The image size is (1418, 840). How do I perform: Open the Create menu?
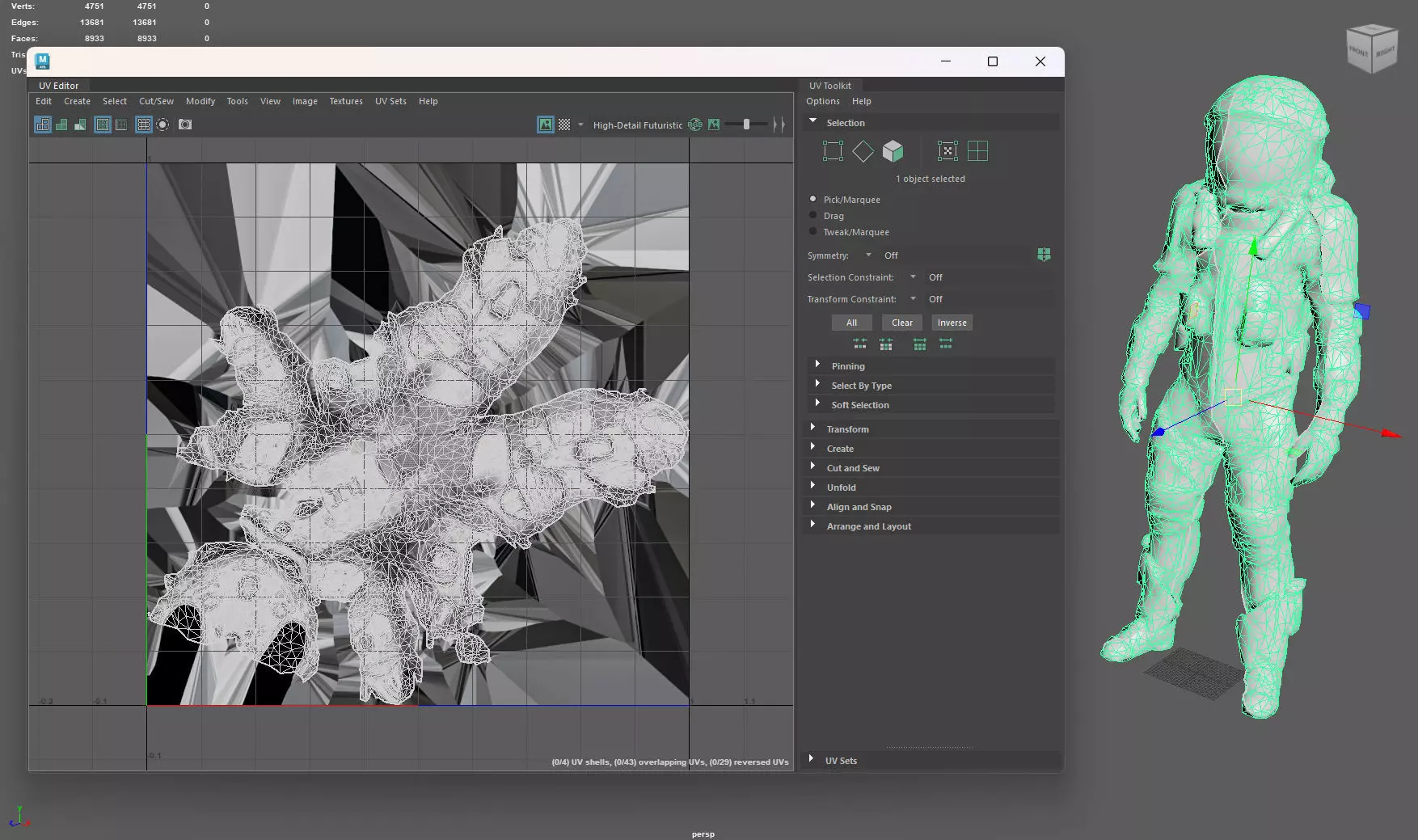[x=77, y=101]
